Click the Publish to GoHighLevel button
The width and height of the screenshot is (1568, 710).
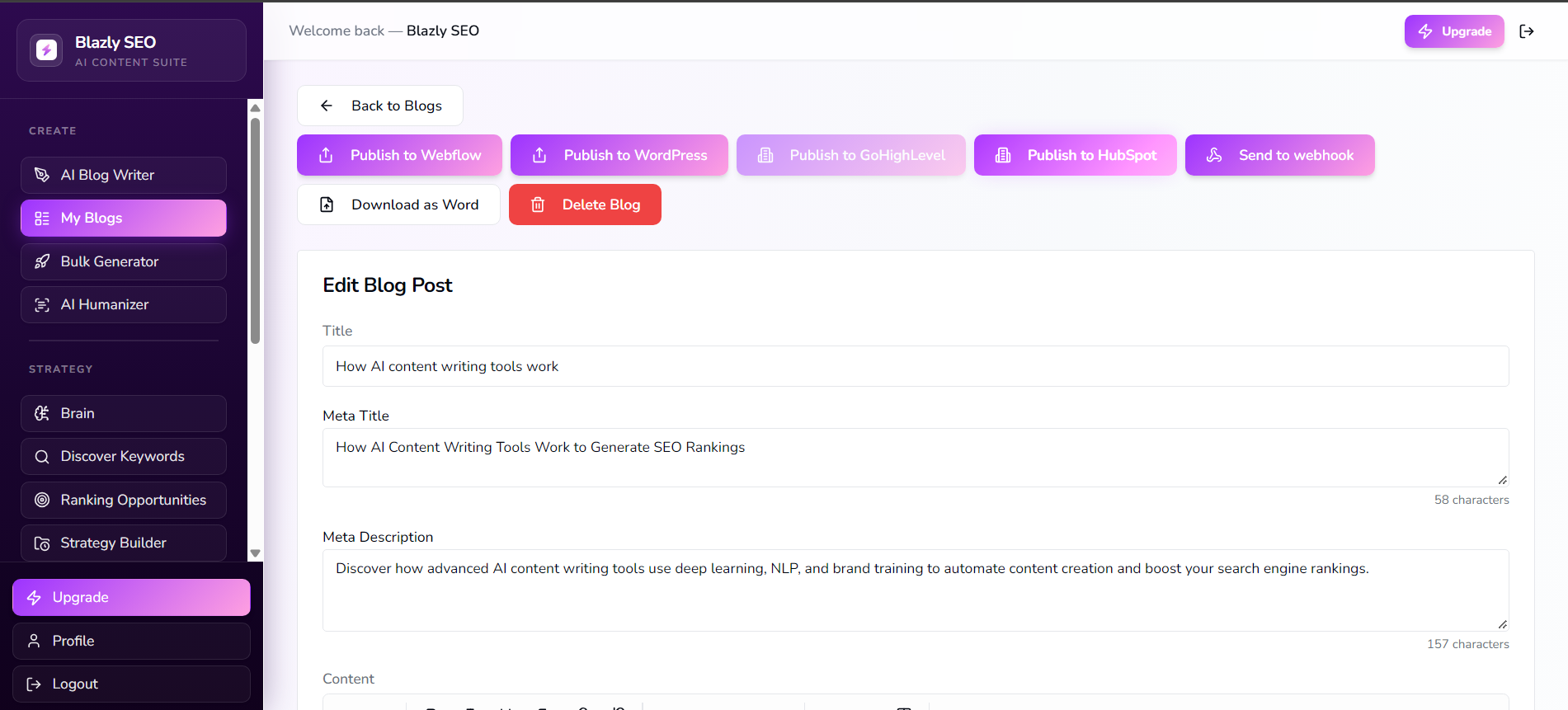(851, 155)
